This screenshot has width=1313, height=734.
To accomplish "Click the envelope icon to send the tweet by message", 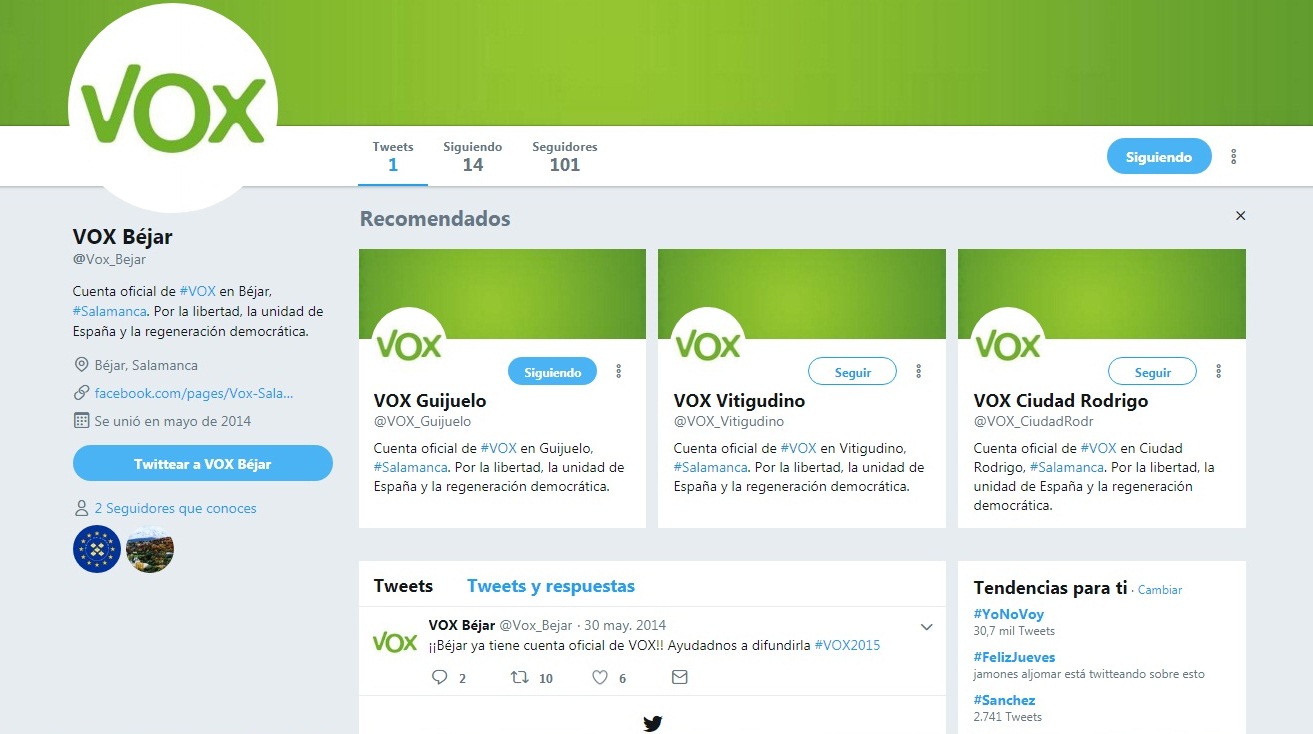I will tap(680, 677).
